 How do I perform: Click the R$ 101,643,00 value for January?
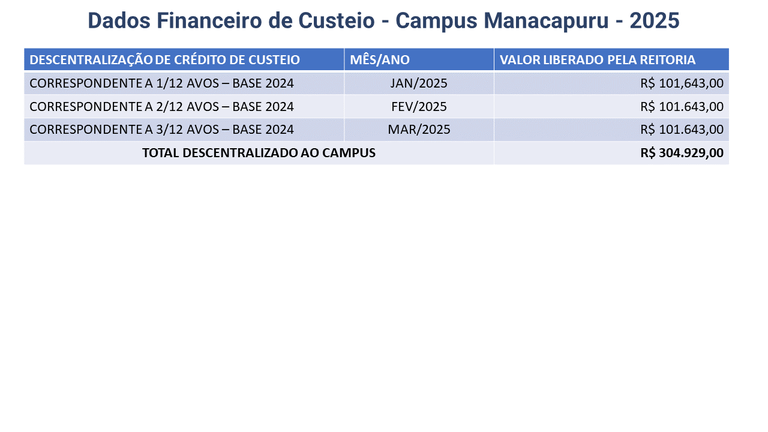coord(682,83)
